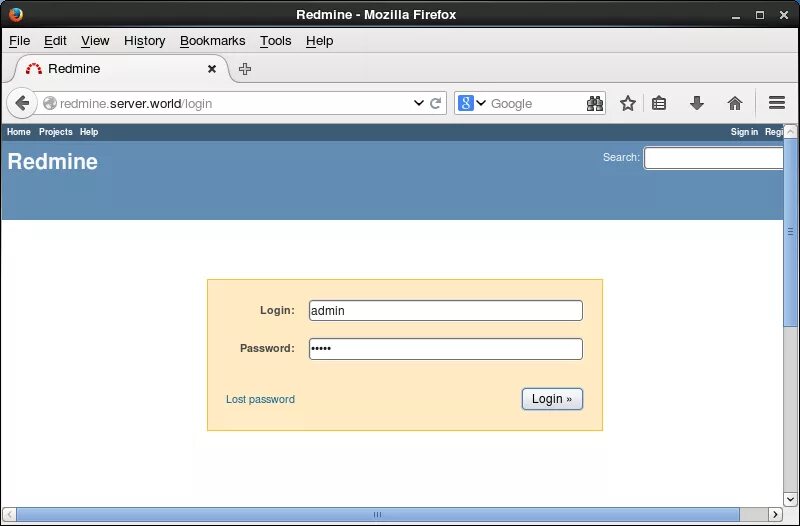
Task: Select the Redmine browser tab
Action: pos(121,69)
